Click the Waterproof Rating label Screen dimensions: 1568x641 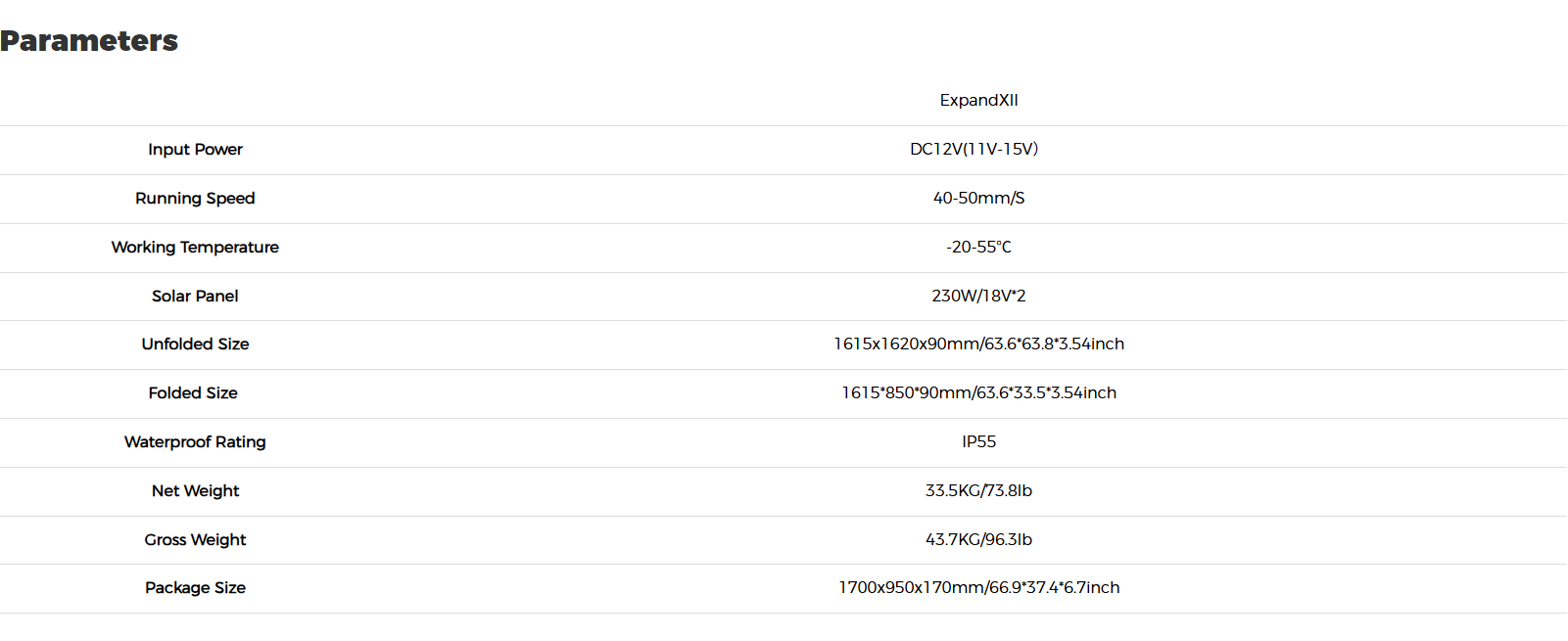pos(195,442)
